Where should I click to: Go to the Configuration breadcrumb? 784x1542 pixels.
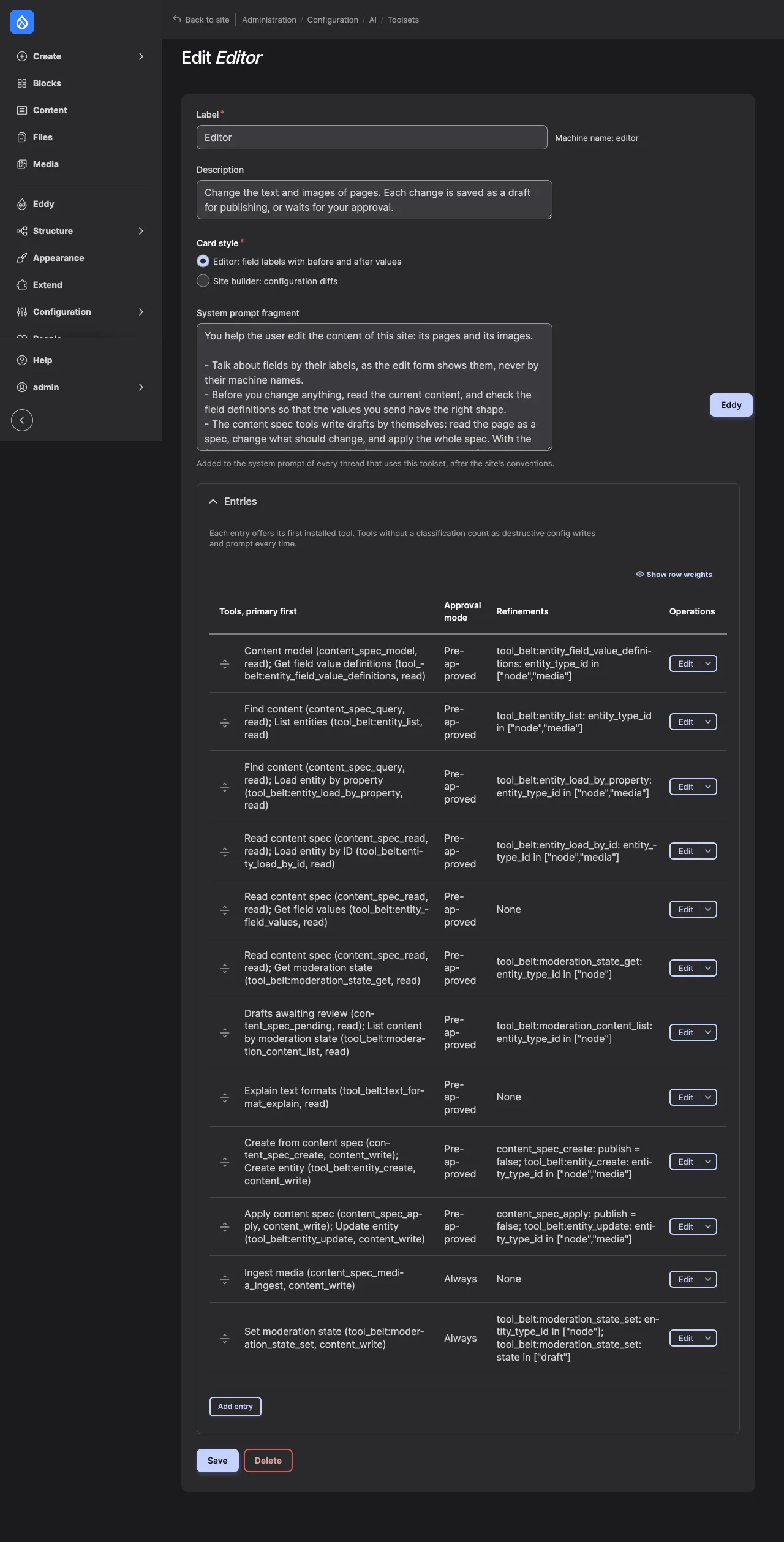[333, 20]
